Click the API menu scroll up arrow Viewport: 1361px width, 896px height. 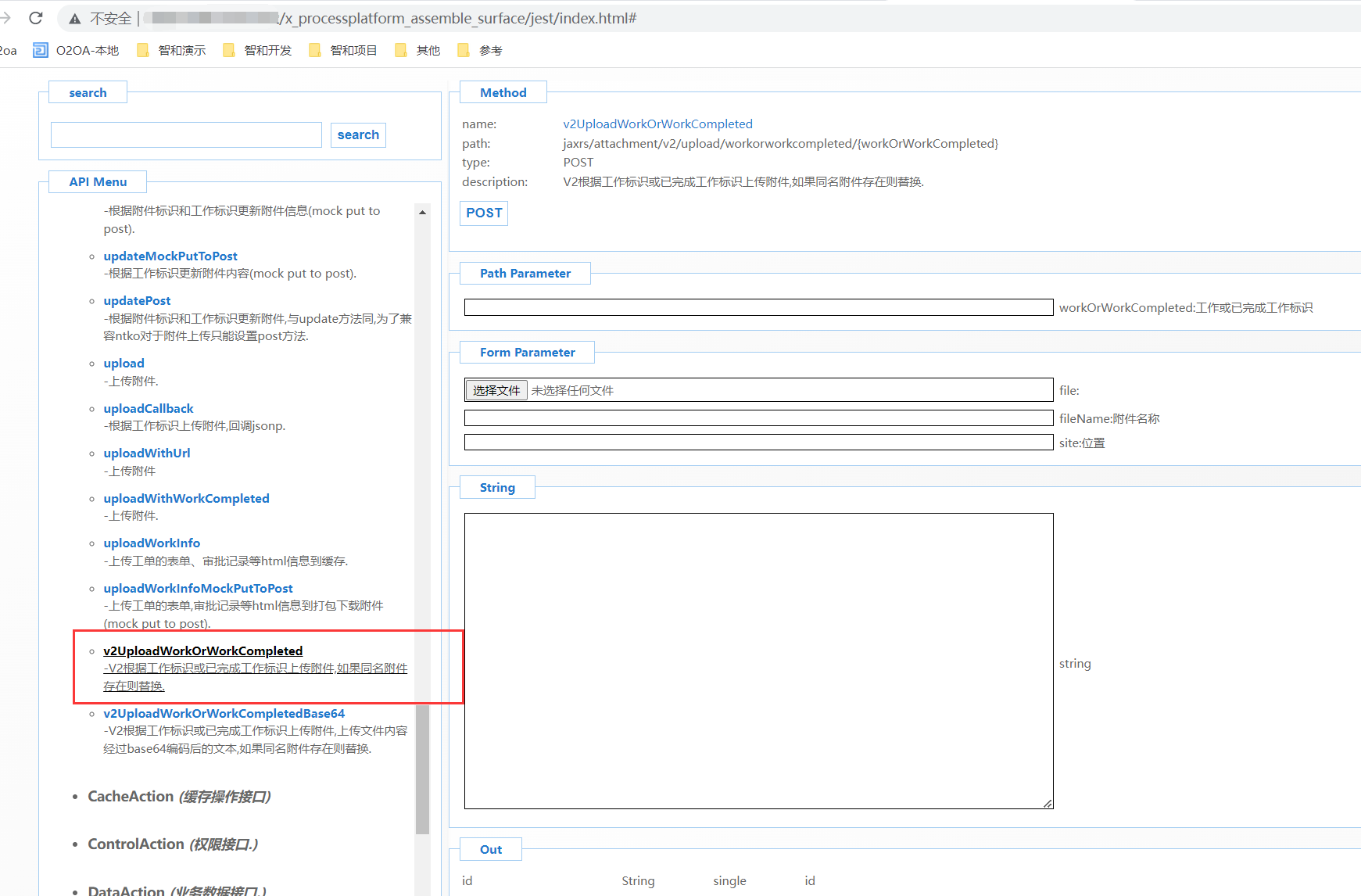(x=422, y=213)
